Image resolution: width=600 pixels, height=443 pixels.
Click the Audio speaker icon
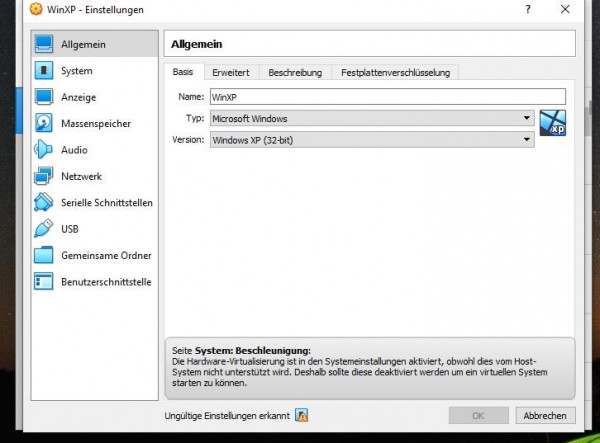click(43, 150)
